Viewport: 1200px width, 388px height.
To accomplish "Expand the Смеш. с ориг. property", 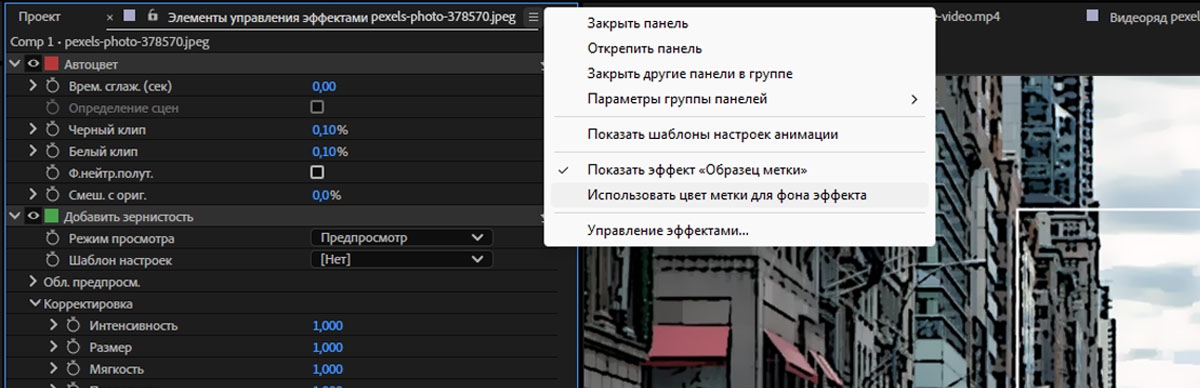I will 33,195.
